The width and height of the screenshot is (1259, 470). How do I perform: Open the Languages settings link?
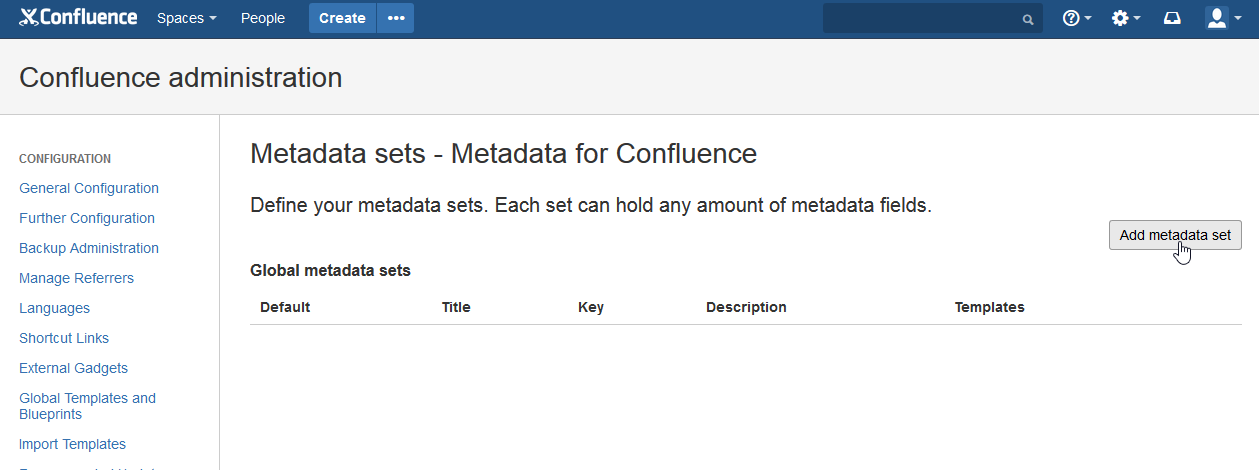coord(54,308)
